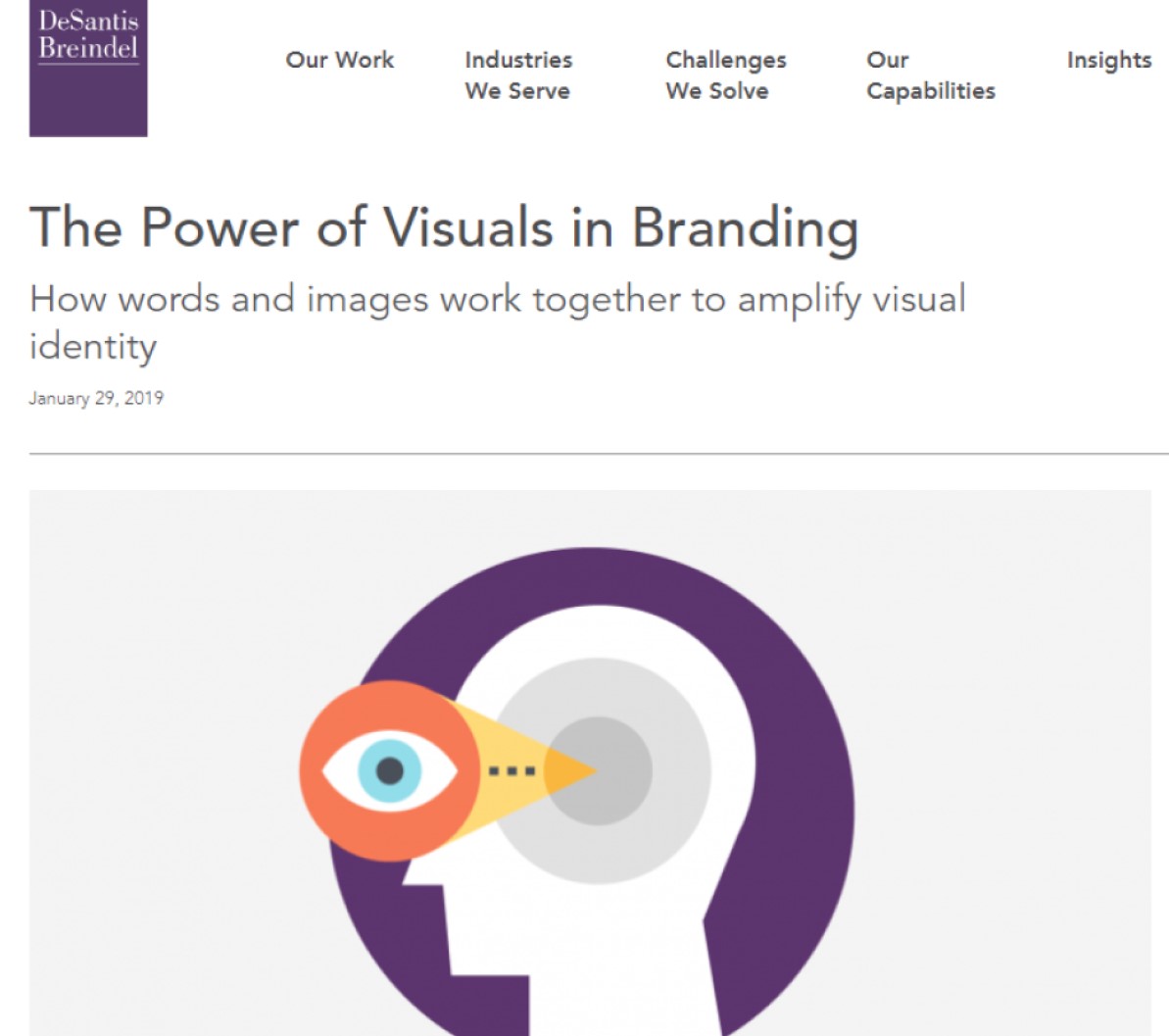
Task: Click The Power of Visuals in Branding headline
Action: pyautogui.click(x=444, y=227)
